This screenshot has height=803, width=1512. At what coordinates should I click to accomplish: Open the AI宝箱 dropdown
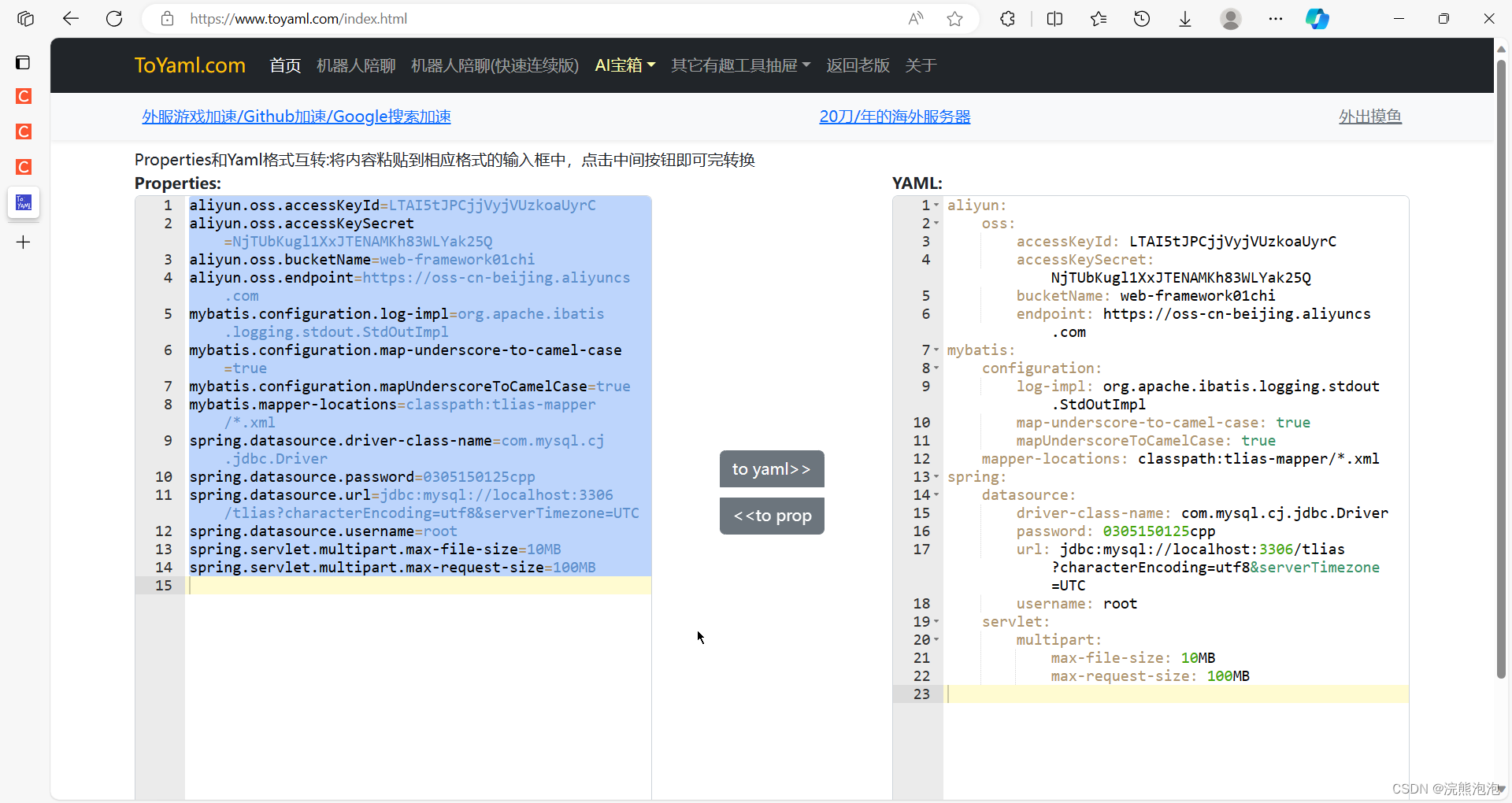(x=624, y=65)
